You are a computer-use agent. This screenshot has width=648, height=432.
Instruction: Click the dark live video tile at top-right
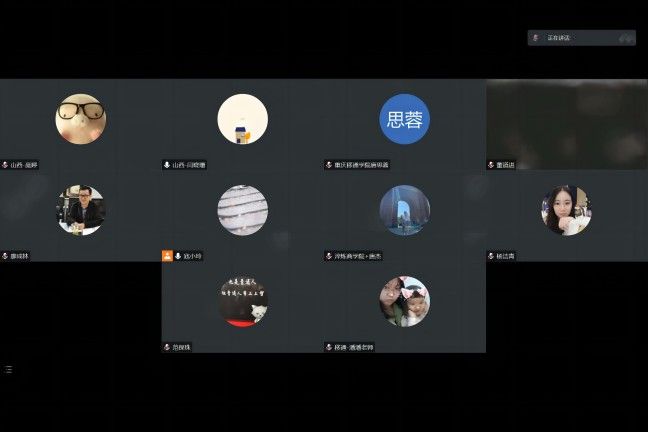pos(566,118)
